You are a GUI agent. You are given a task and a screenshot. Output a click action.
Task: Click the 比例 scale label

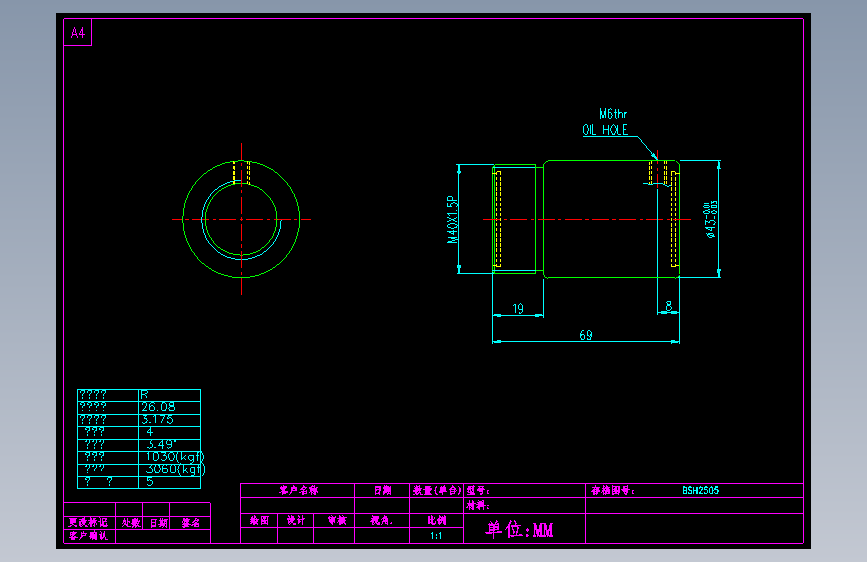437,521
